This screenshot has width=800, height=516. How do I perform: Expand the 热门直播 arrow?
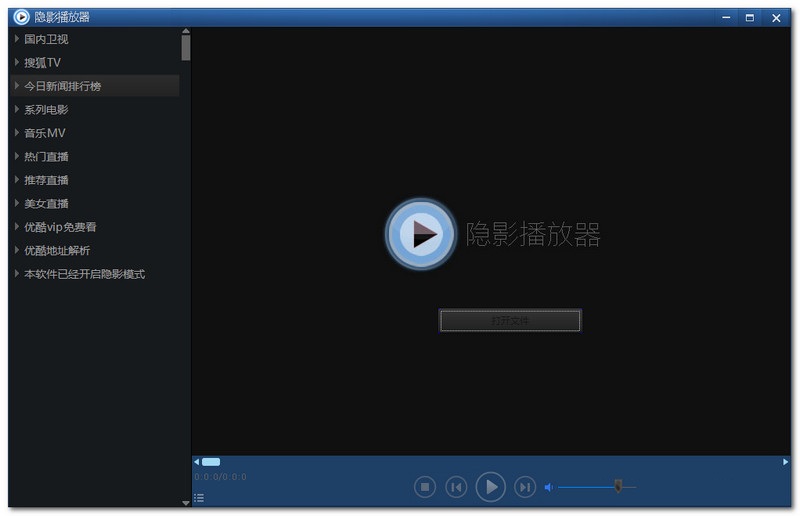[x=17, y=156]
